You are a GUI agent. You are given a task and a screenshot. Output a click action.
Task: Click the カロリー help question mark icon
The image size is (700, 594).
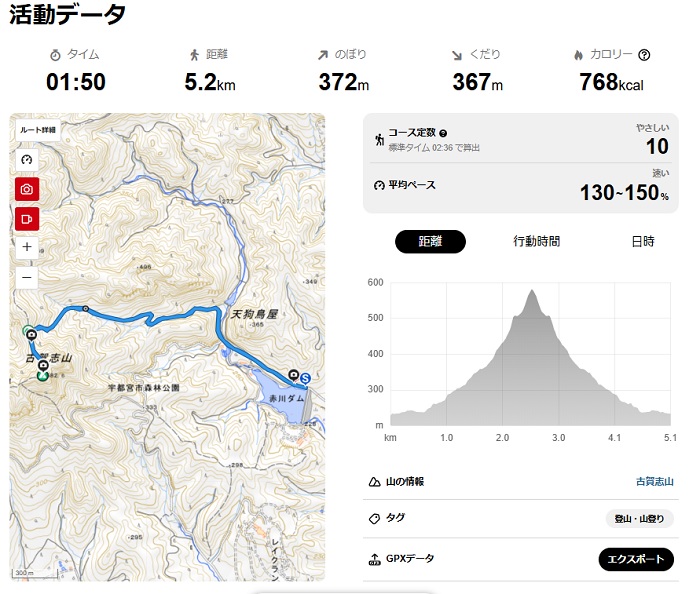pos(644,55)
